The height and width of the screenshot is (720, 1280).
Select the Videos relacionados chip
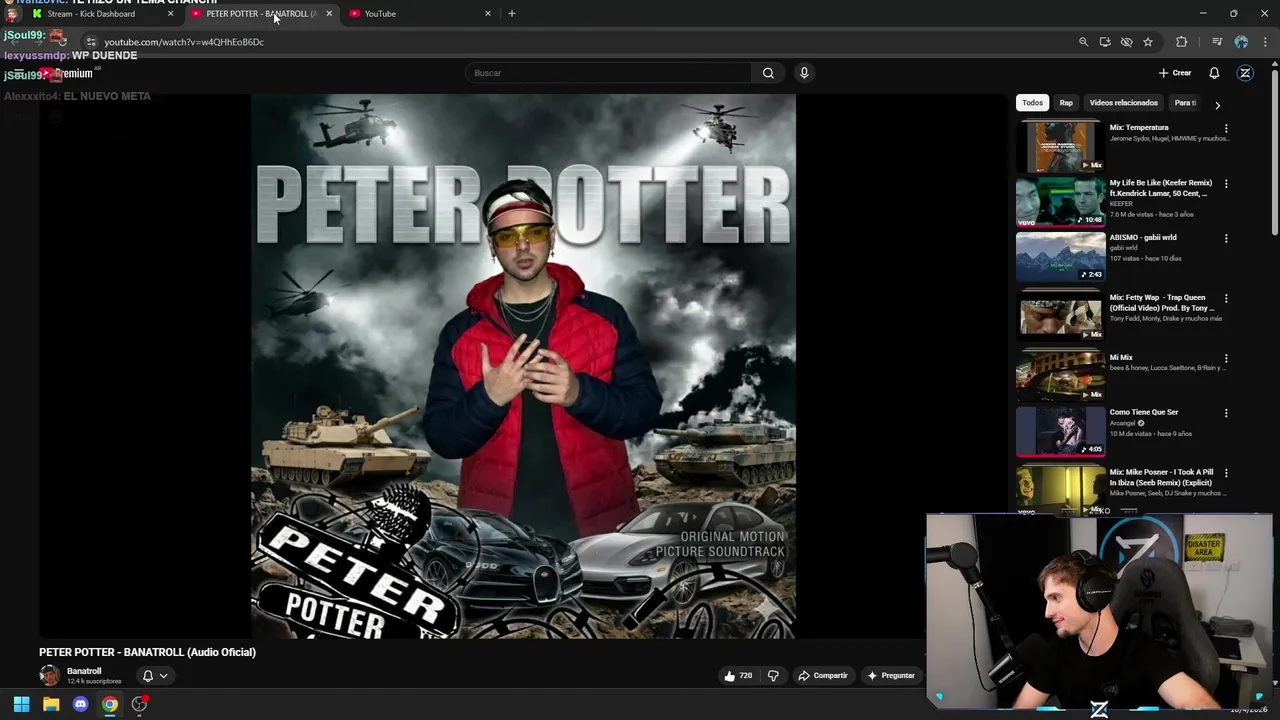point(1123,103)
